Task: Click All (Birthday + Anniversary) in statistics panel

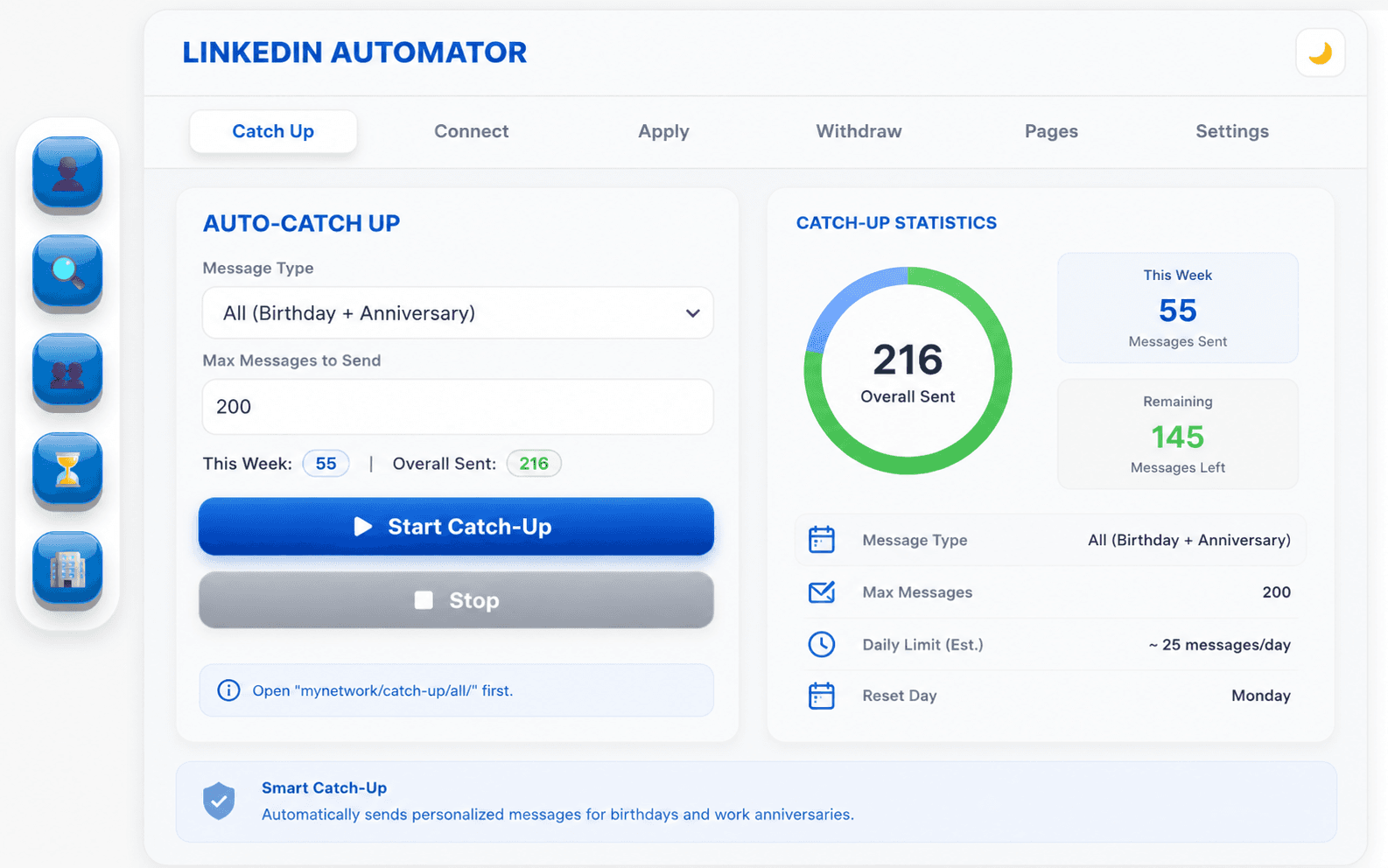Action: [x=1188, y=540]
